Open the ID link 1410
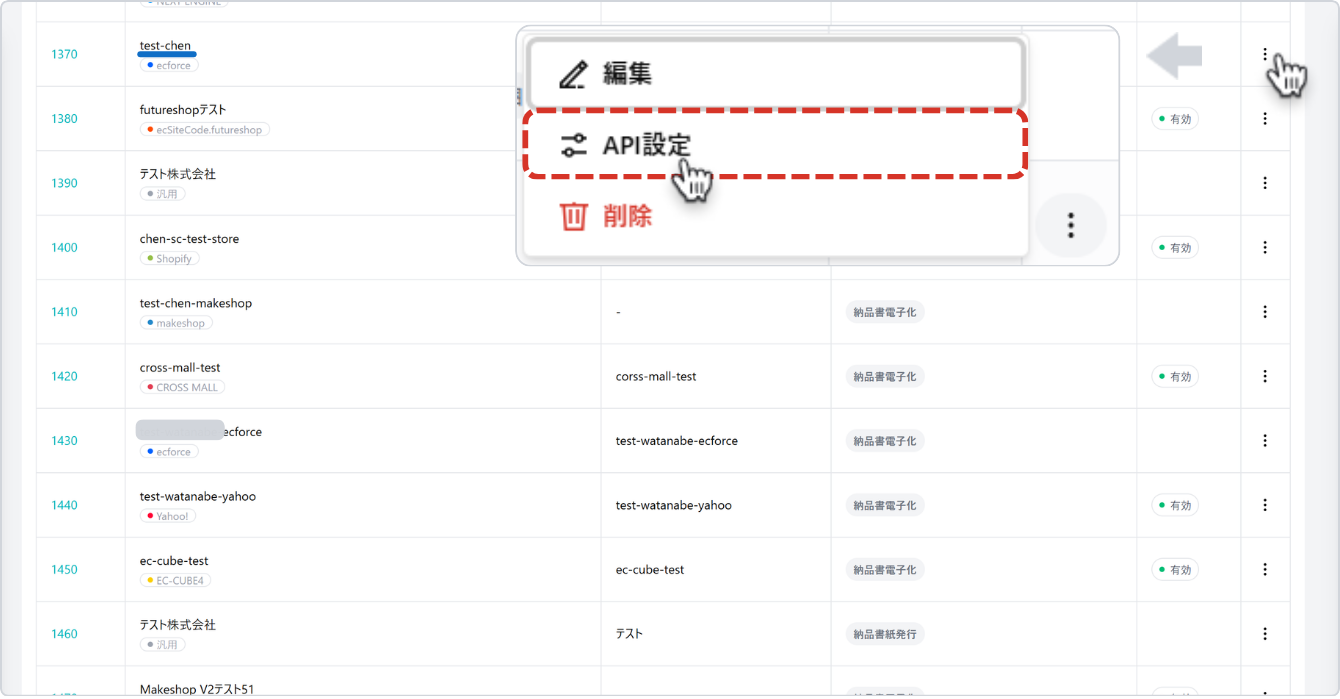1340x699 pixels. tap(64, 312)
